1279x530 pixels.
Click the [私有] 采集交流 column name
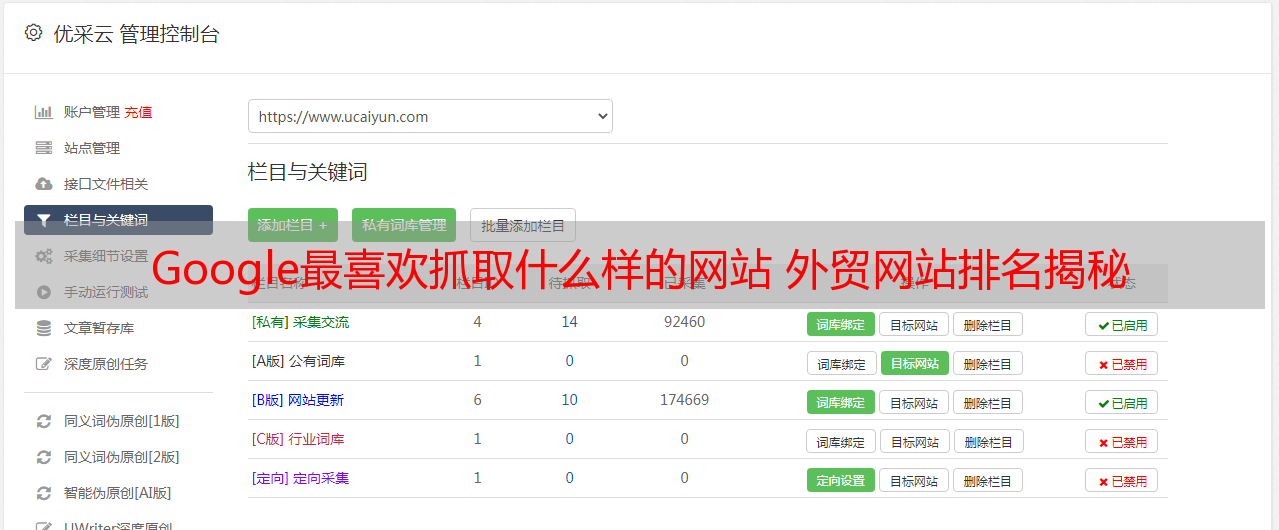tap(300, 322)
